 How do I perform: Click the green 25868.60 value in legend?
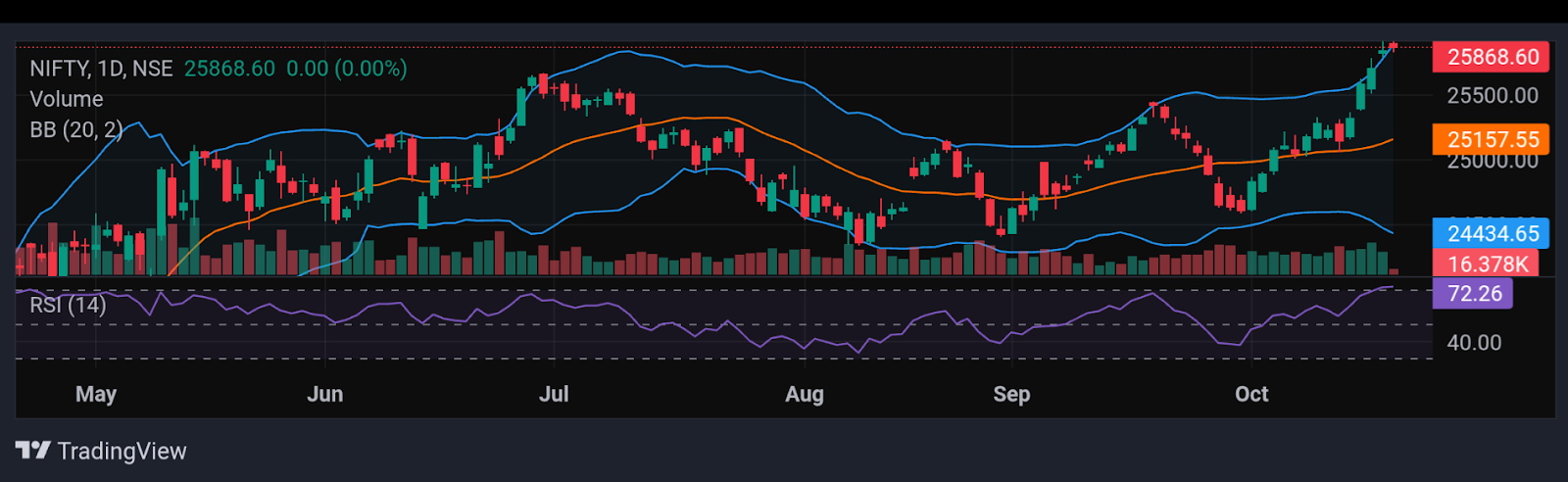[x=229, y=69]
